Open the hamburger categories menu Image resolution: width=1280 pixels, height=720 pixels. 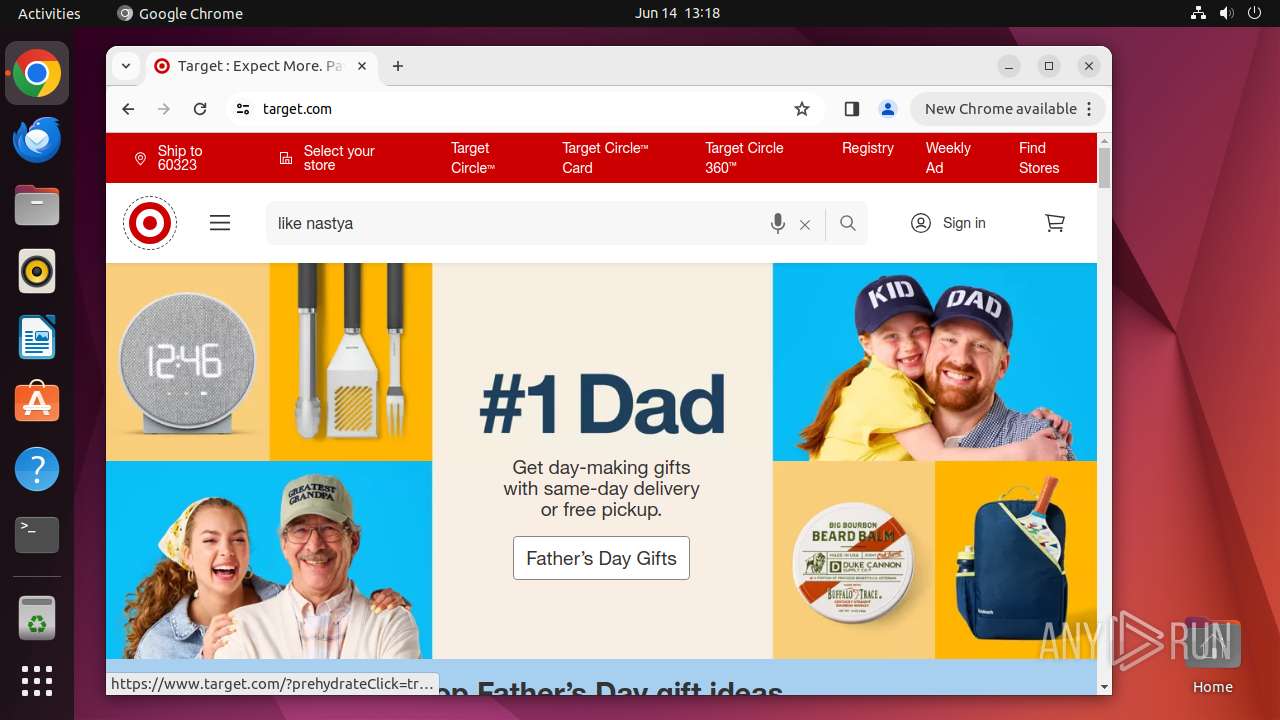(x=220, y=223)
